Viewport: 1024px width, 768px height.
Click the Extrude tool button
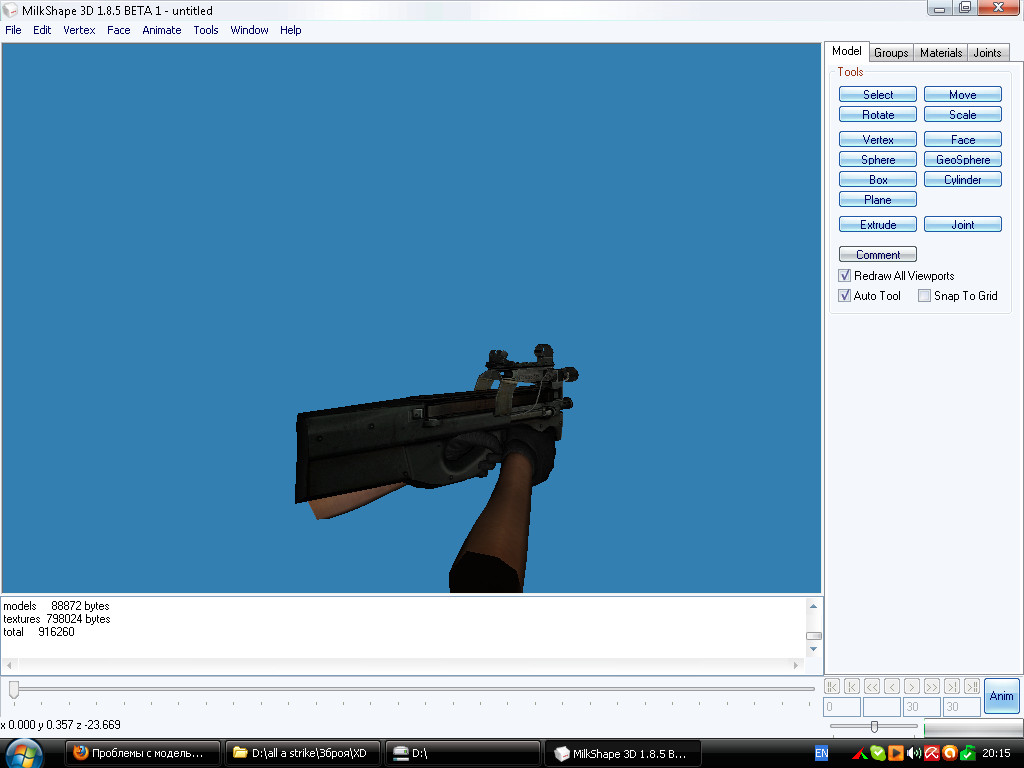pyautogui.click(x=878, y=225)
